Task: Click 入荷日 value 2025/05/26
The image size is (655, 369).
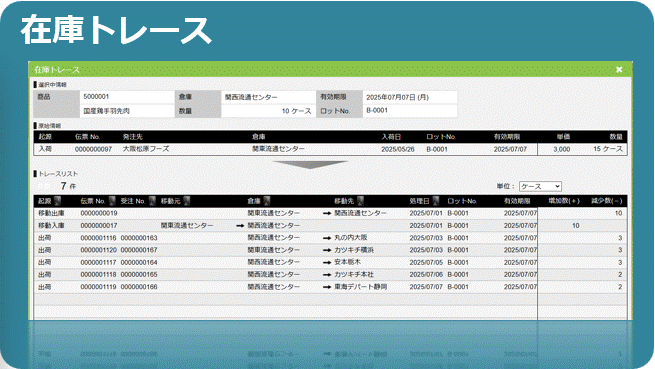Action: coord(398,149)
